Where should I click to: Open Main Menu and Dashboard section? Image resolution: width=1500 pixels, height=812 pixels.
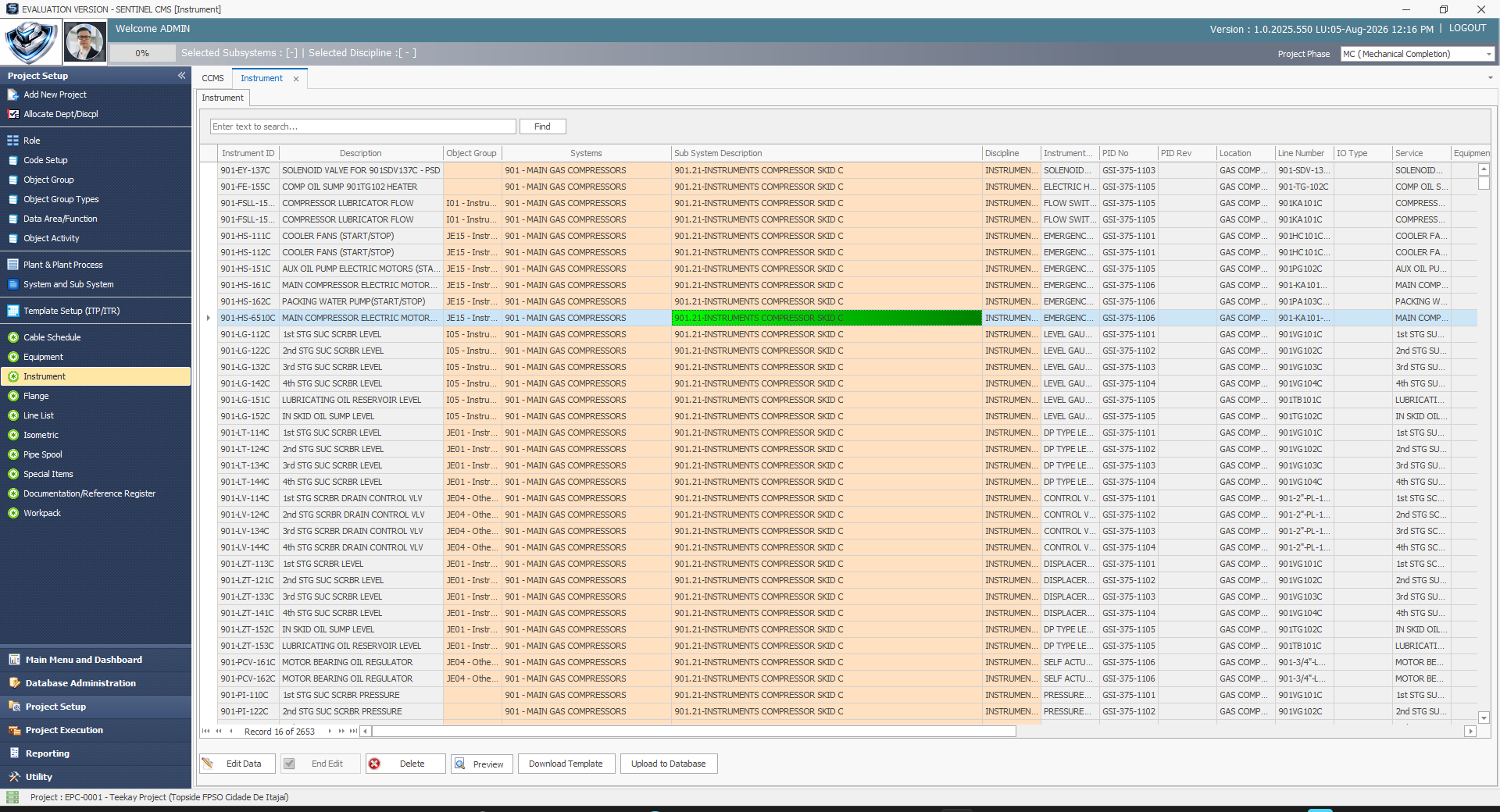point(95,660)
